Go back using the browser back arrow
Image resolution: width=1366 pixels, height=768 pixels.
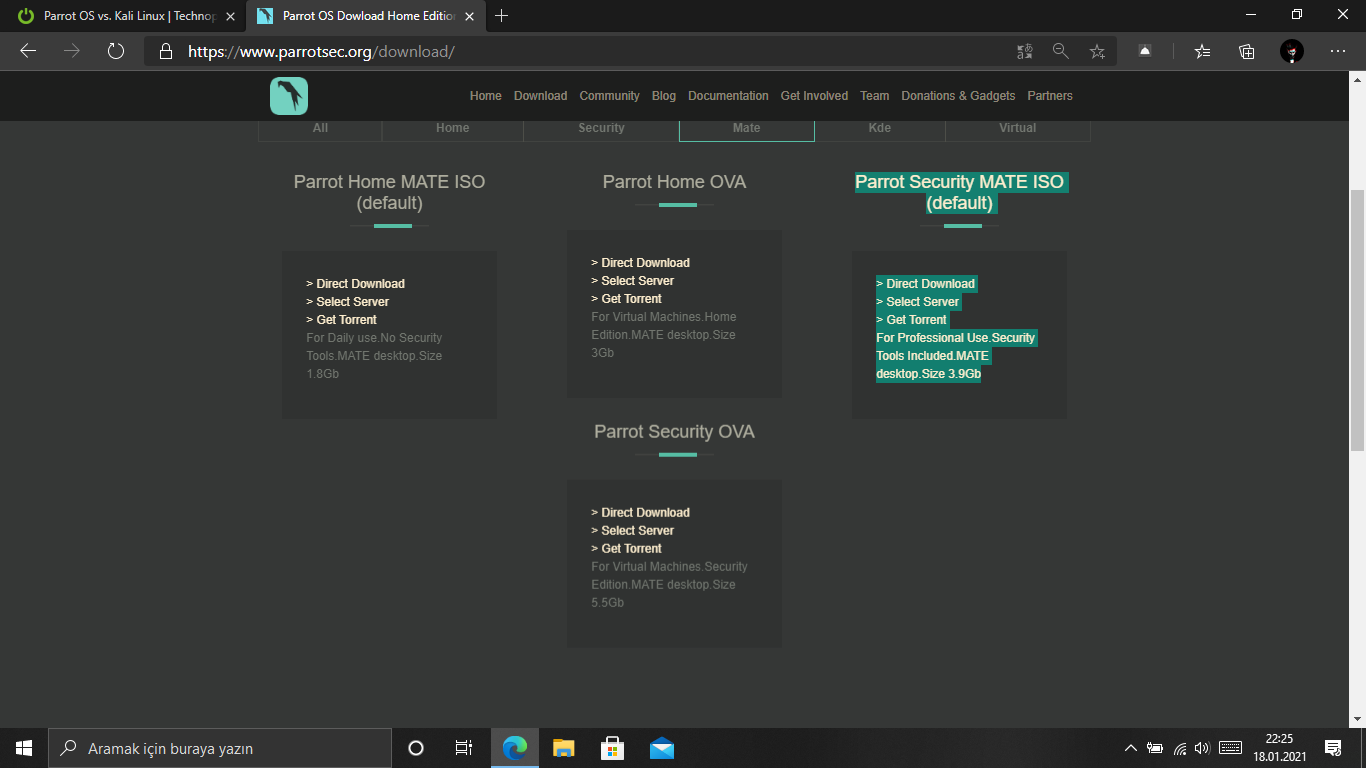(x=28, y=51)
